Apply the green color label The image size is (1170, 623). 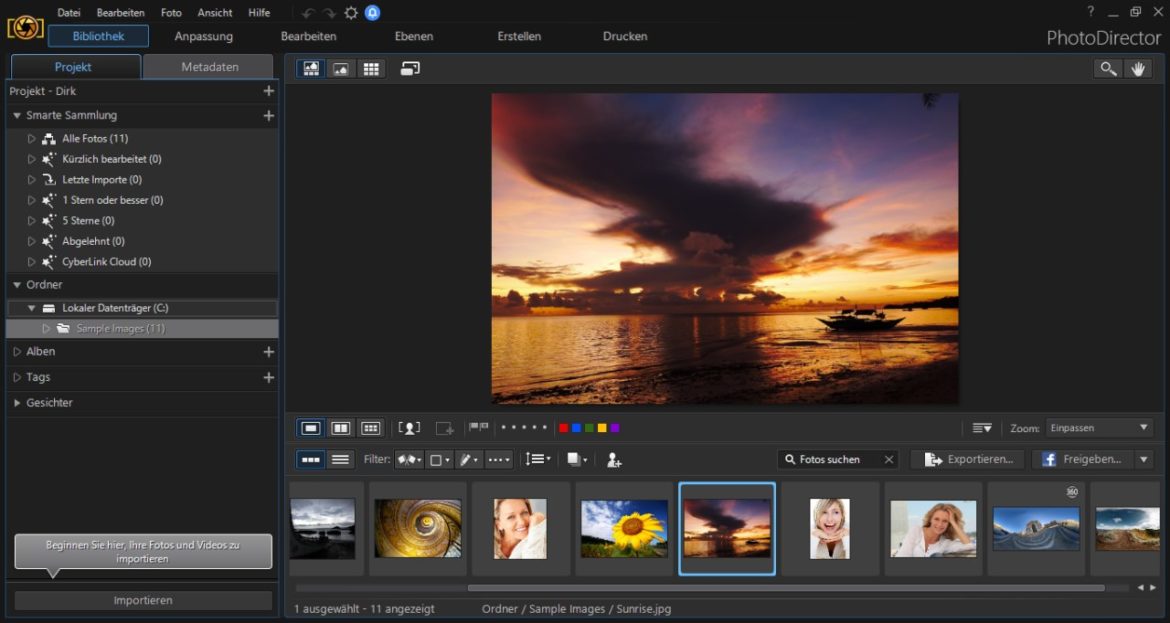(x=589, y=428)
